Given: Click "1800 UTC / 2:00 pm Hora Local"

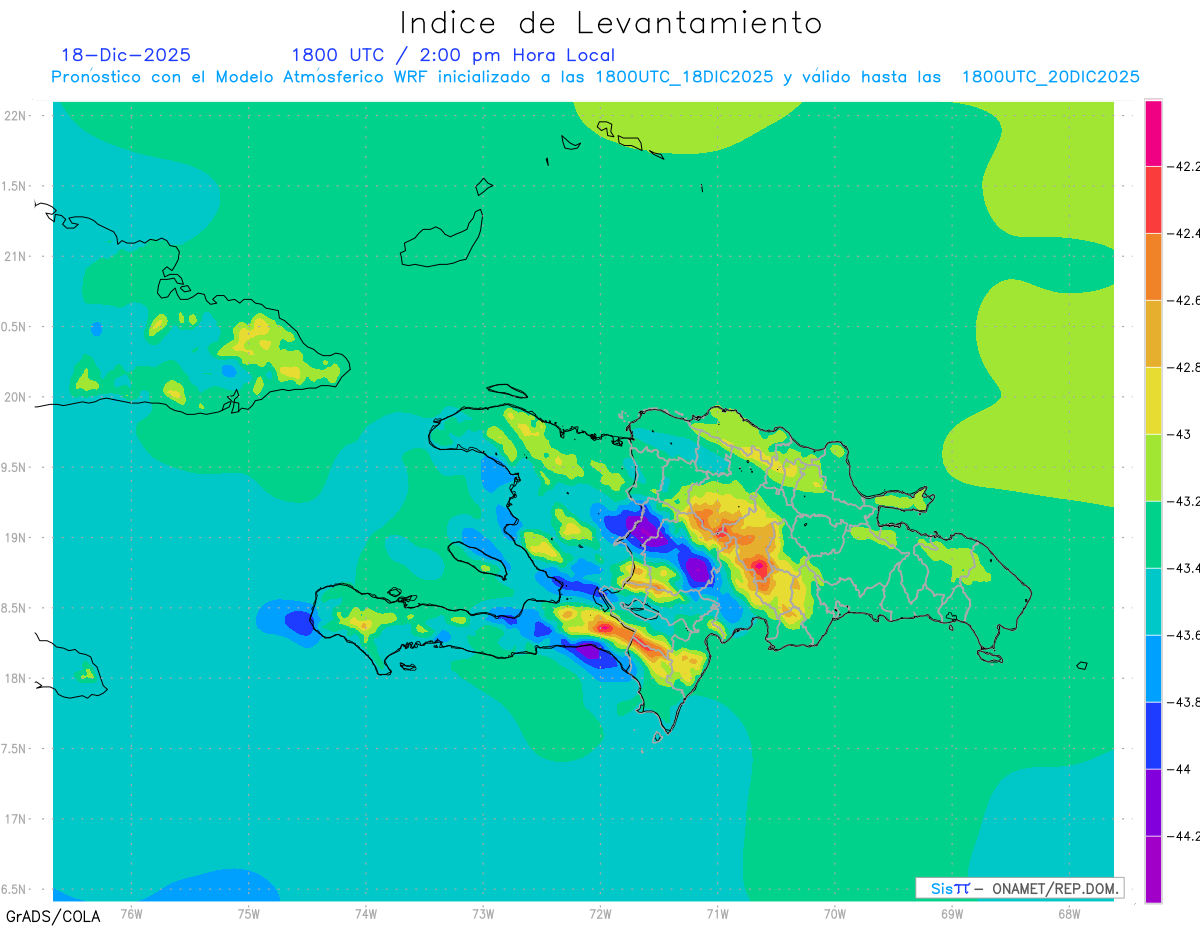Looking at the screenshot, I should point(453,56).
